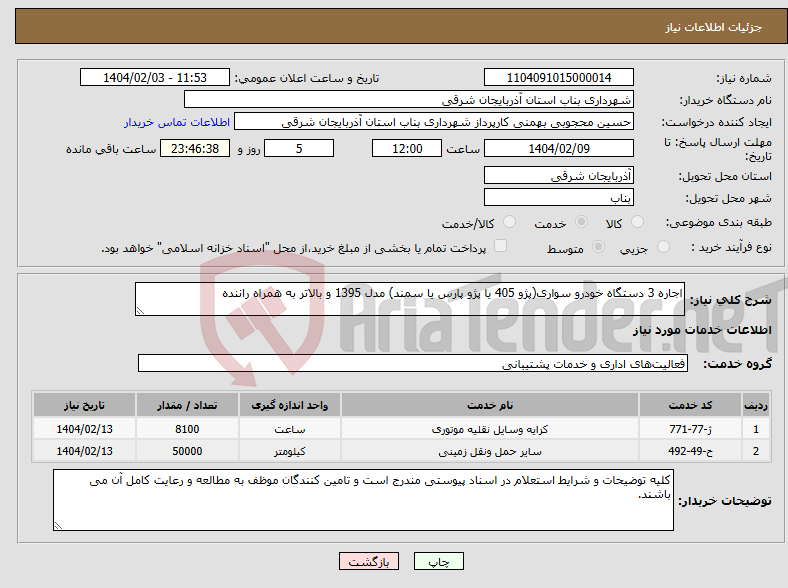Click the description textarea resize handle

(140, 311)
